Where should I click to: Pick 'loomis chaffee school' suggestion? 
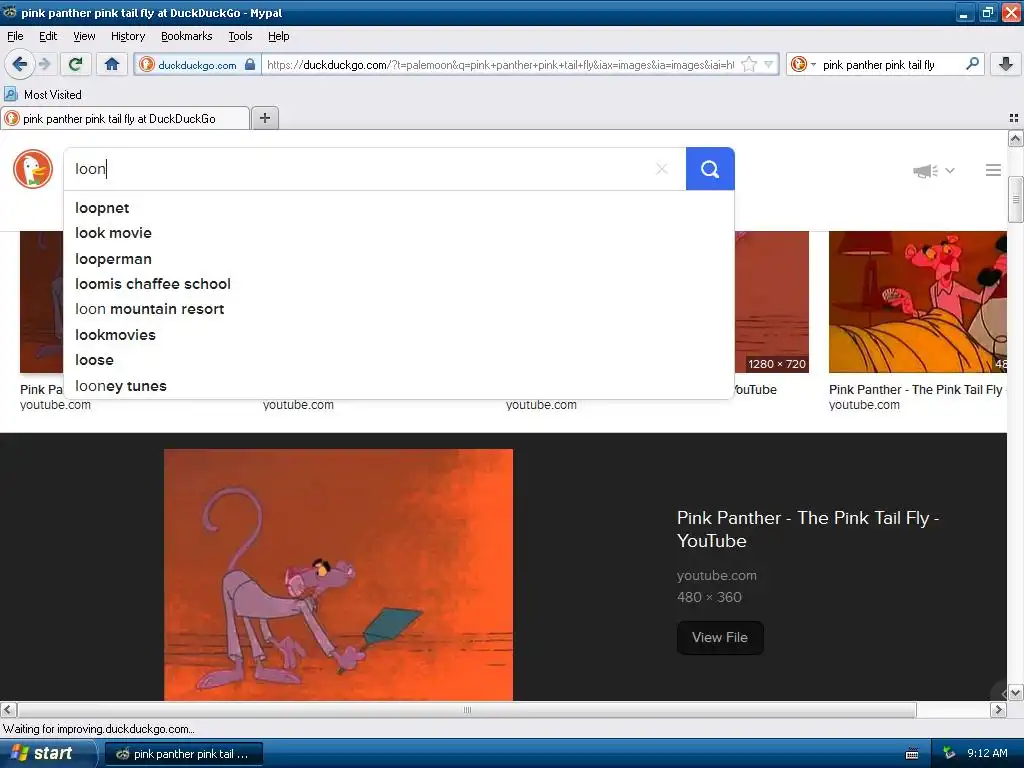[399, 284]
